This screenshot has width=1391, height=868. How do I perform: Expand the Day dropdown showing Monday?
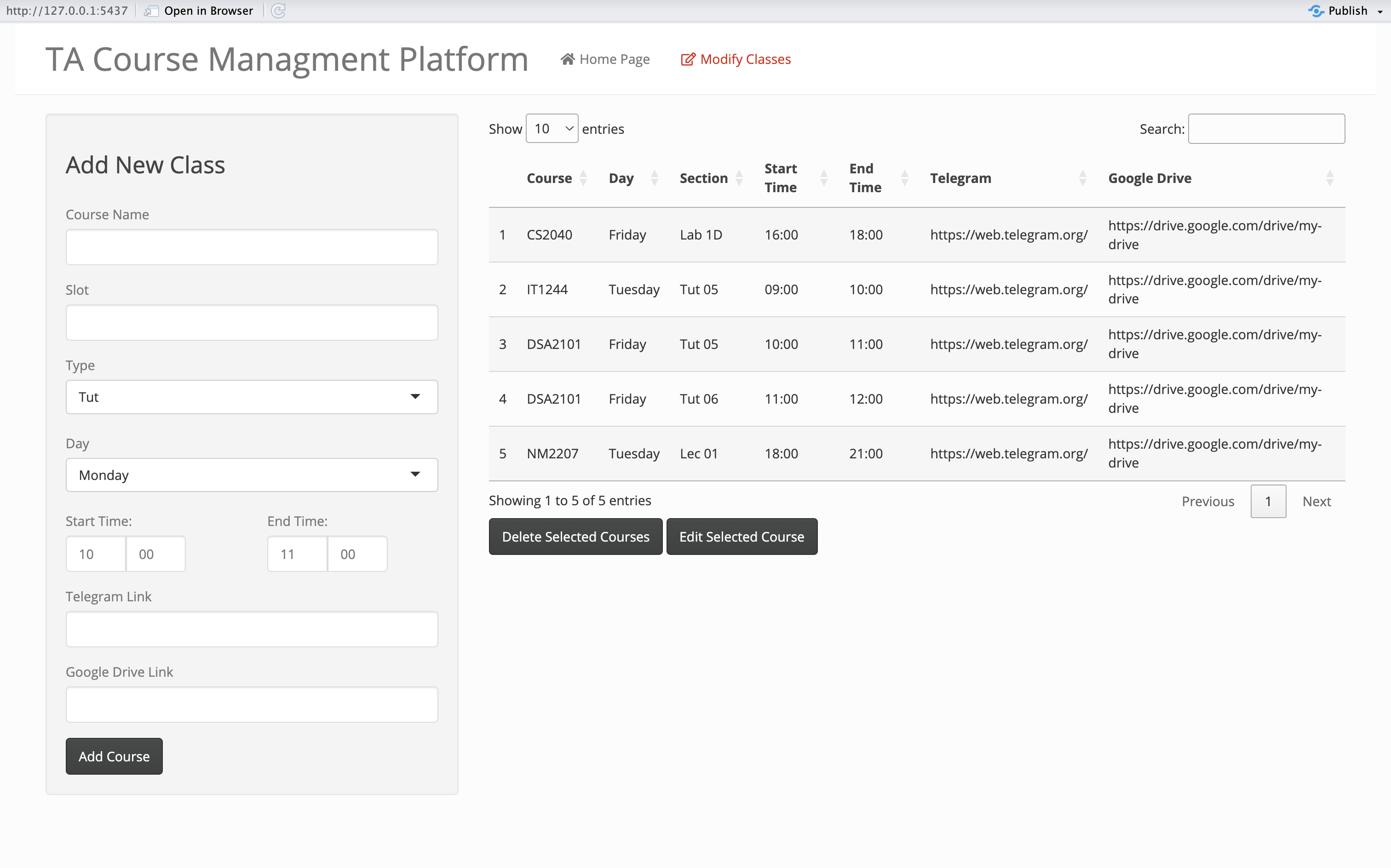click(x=252, y=475)
